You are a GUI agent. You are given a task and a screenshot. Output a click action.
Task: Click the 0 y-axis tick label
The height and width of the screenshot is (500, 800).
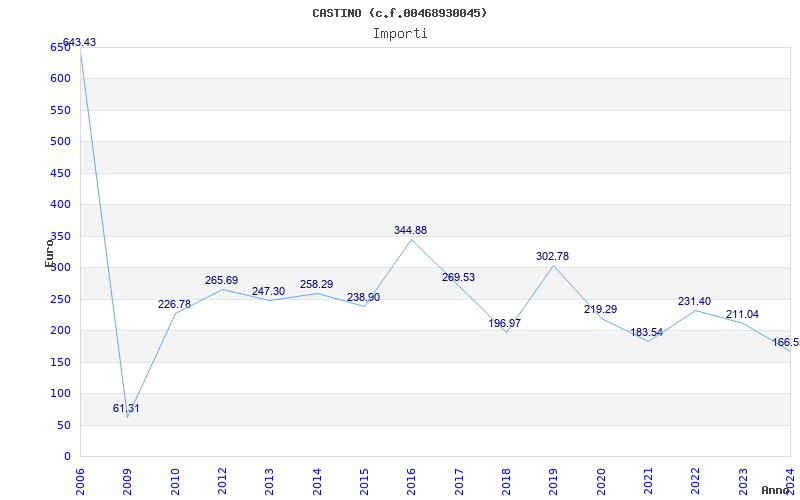pos(67,456)
